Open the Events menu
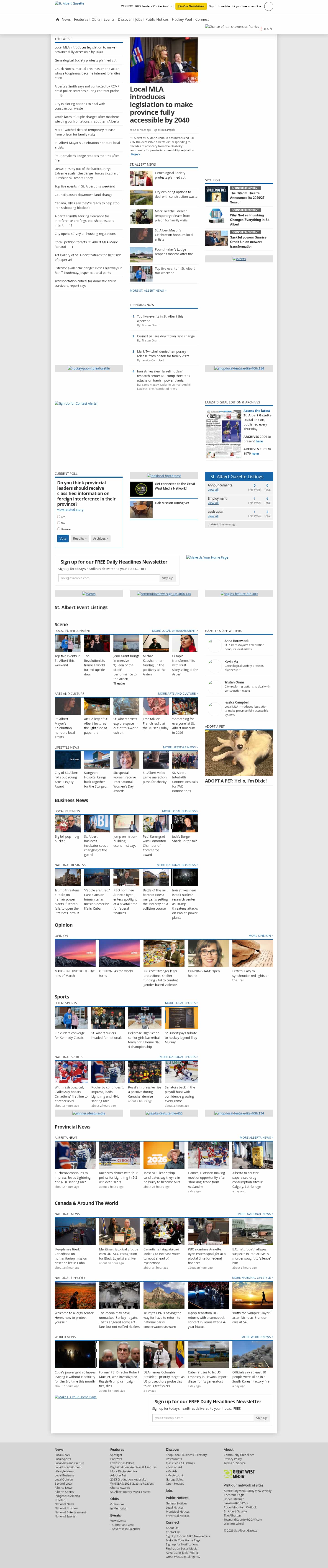 point(109,20)
